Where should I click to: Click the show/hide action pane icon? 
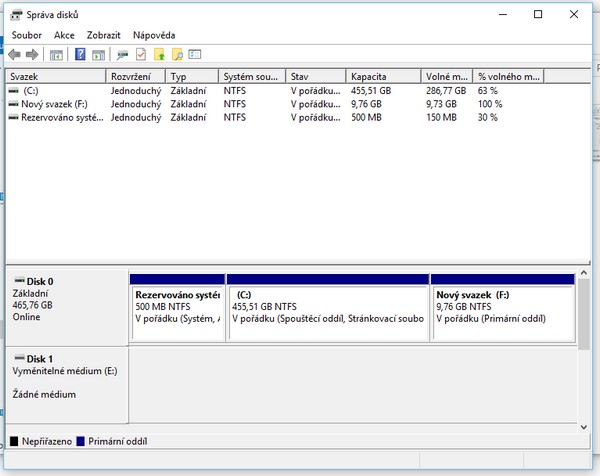99,54
